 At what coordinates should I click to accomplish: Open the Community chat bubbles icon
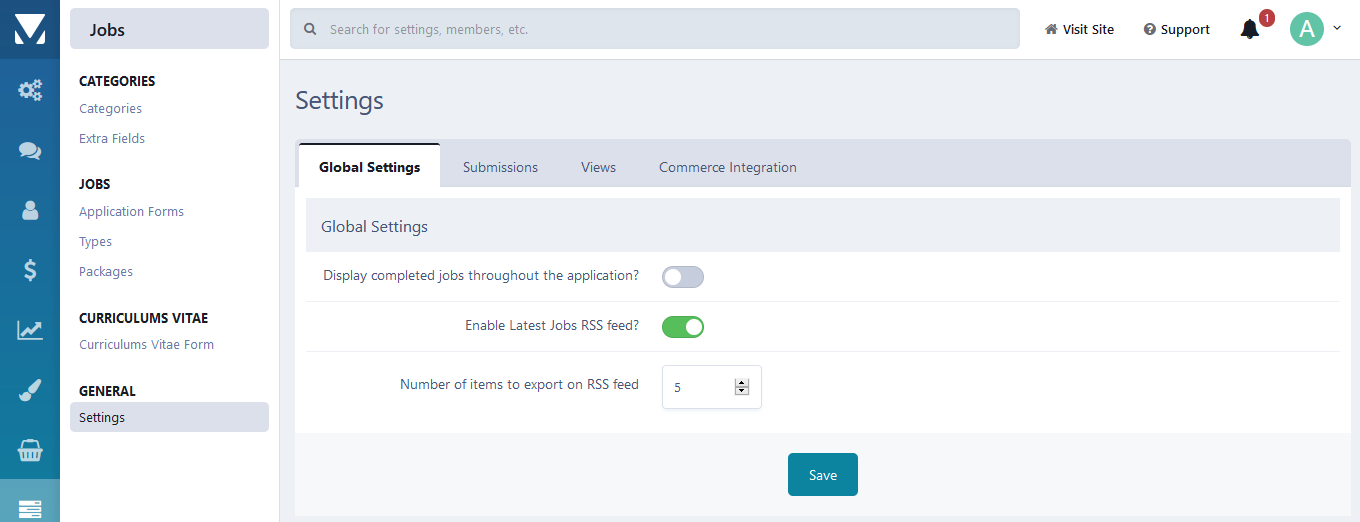tap(30, 151)
